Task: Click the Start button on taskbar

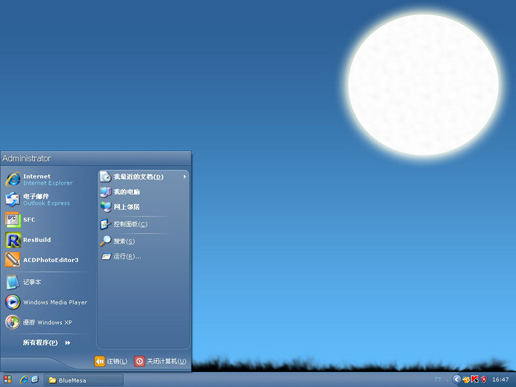Action: [x=8, y=380]
